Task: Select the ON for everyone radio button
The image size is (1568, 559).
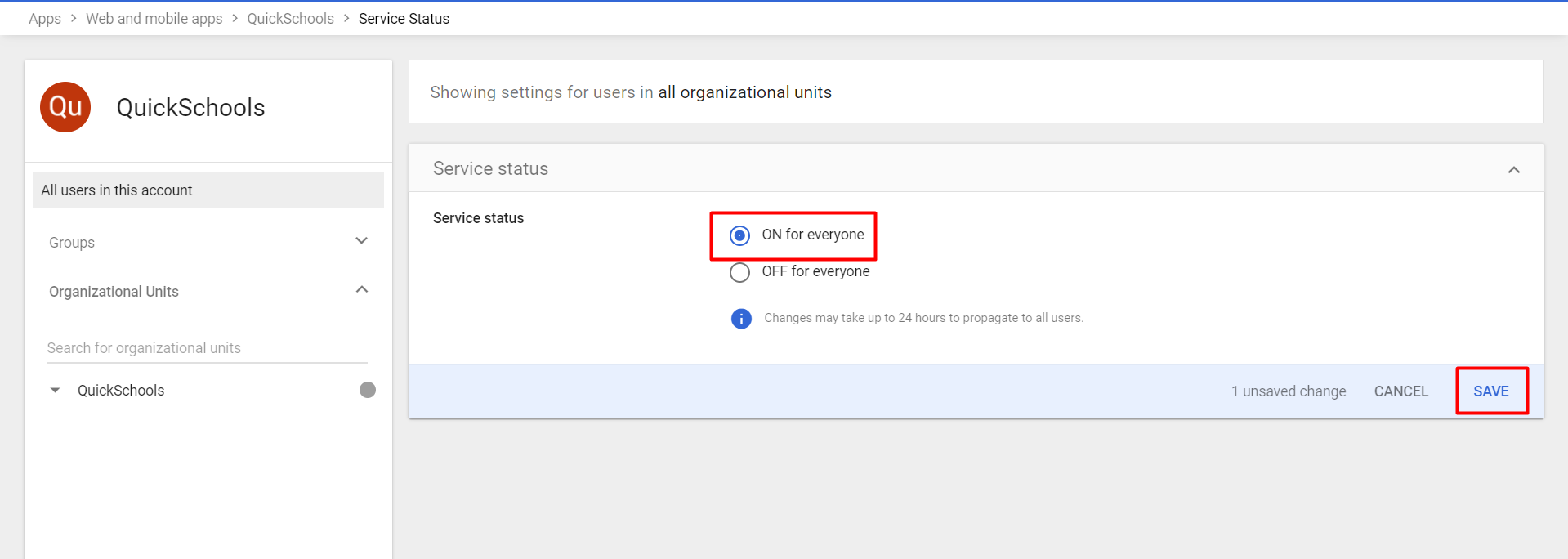Action: pos(739,235)
